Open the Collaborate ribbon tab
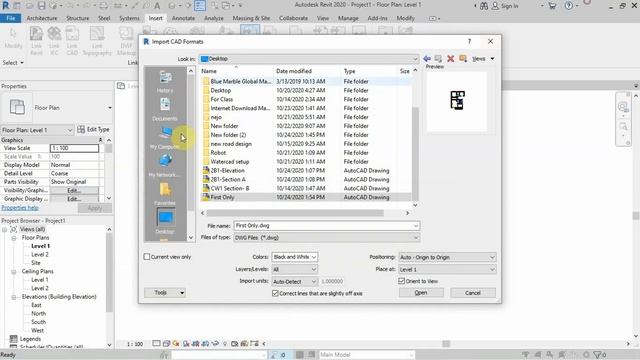Viewport: 640px width, 360px height. click(x=293, y=18)
